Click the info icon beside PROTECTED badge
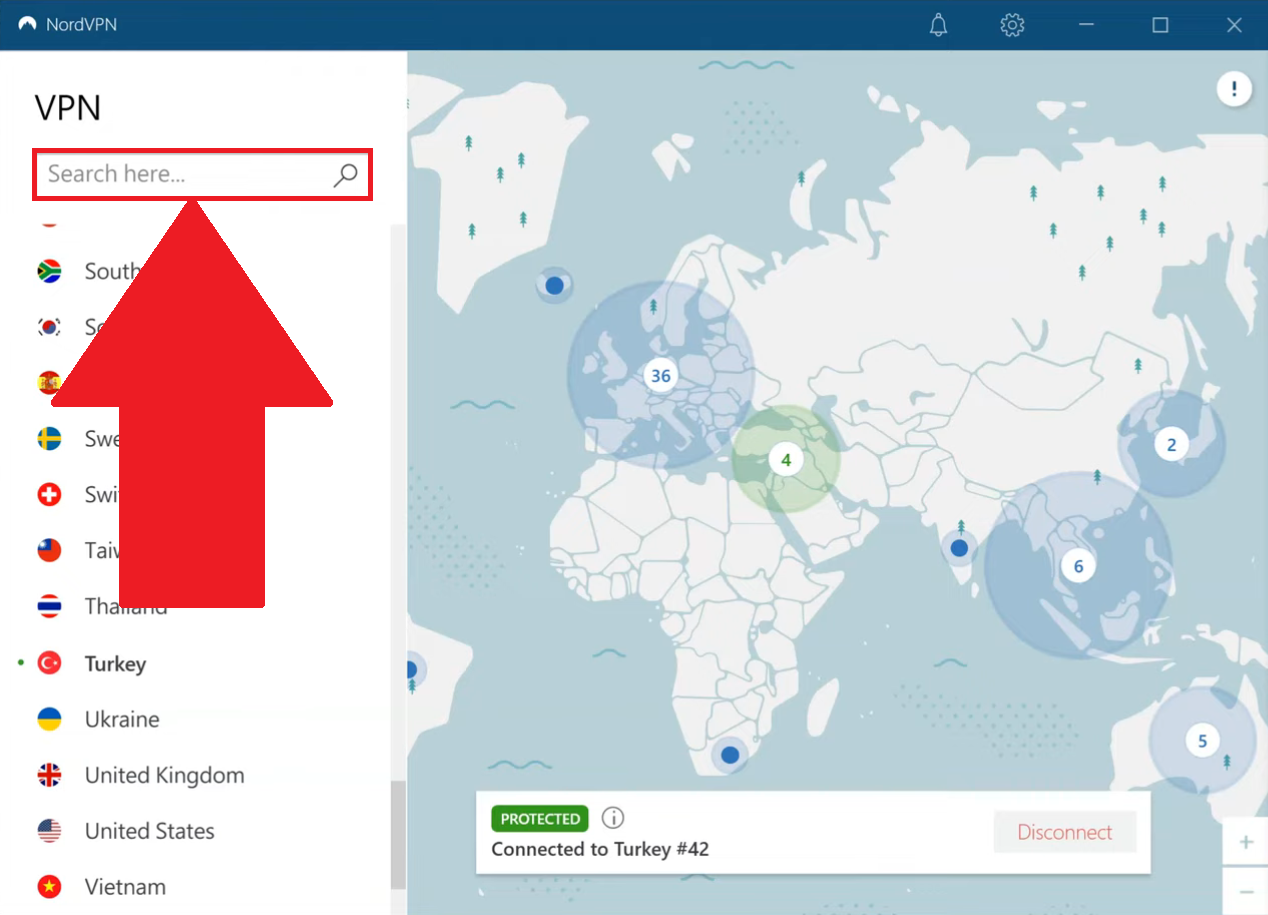This screenshot has height=915, width=1268. 613,818
